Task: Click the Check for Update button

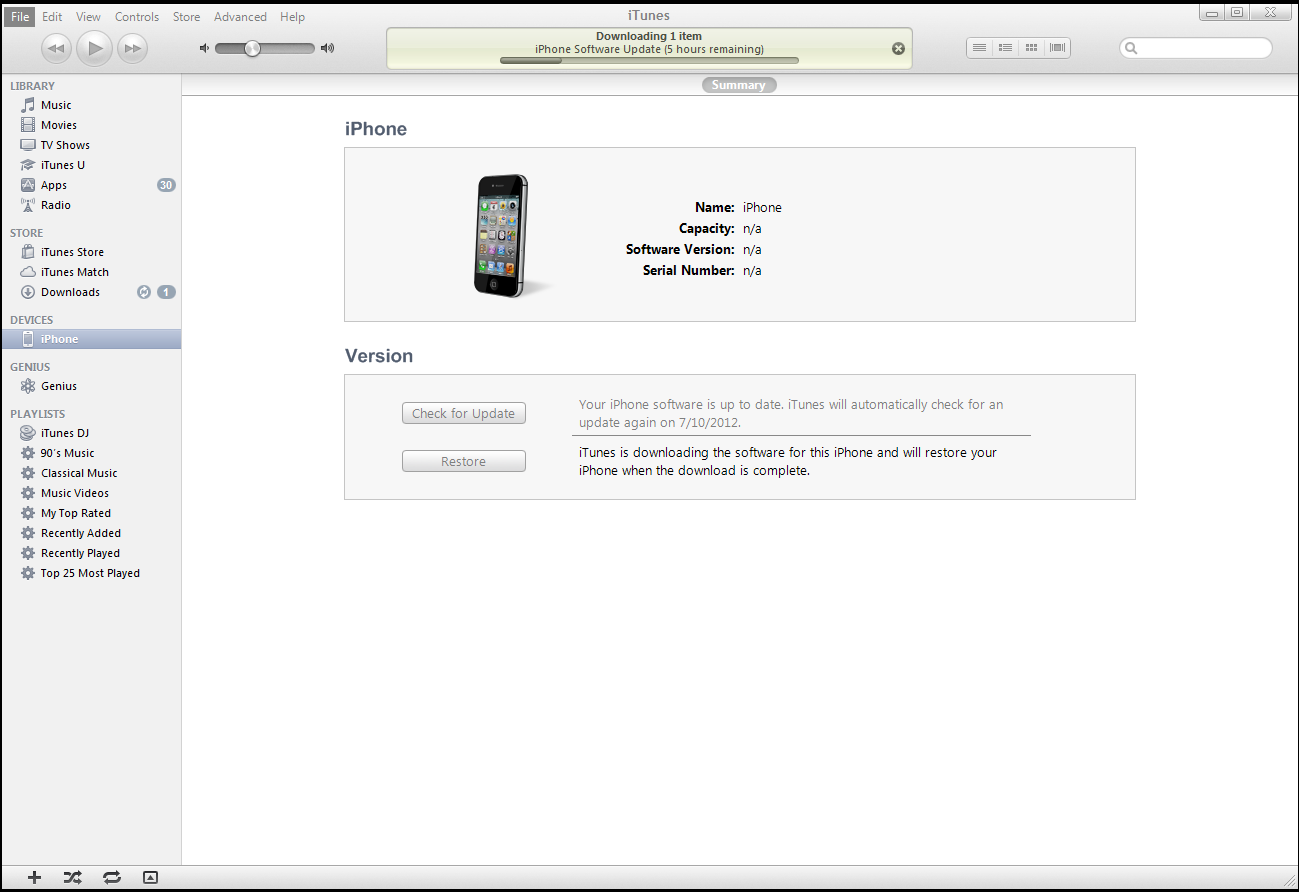Action: (464, 413)
